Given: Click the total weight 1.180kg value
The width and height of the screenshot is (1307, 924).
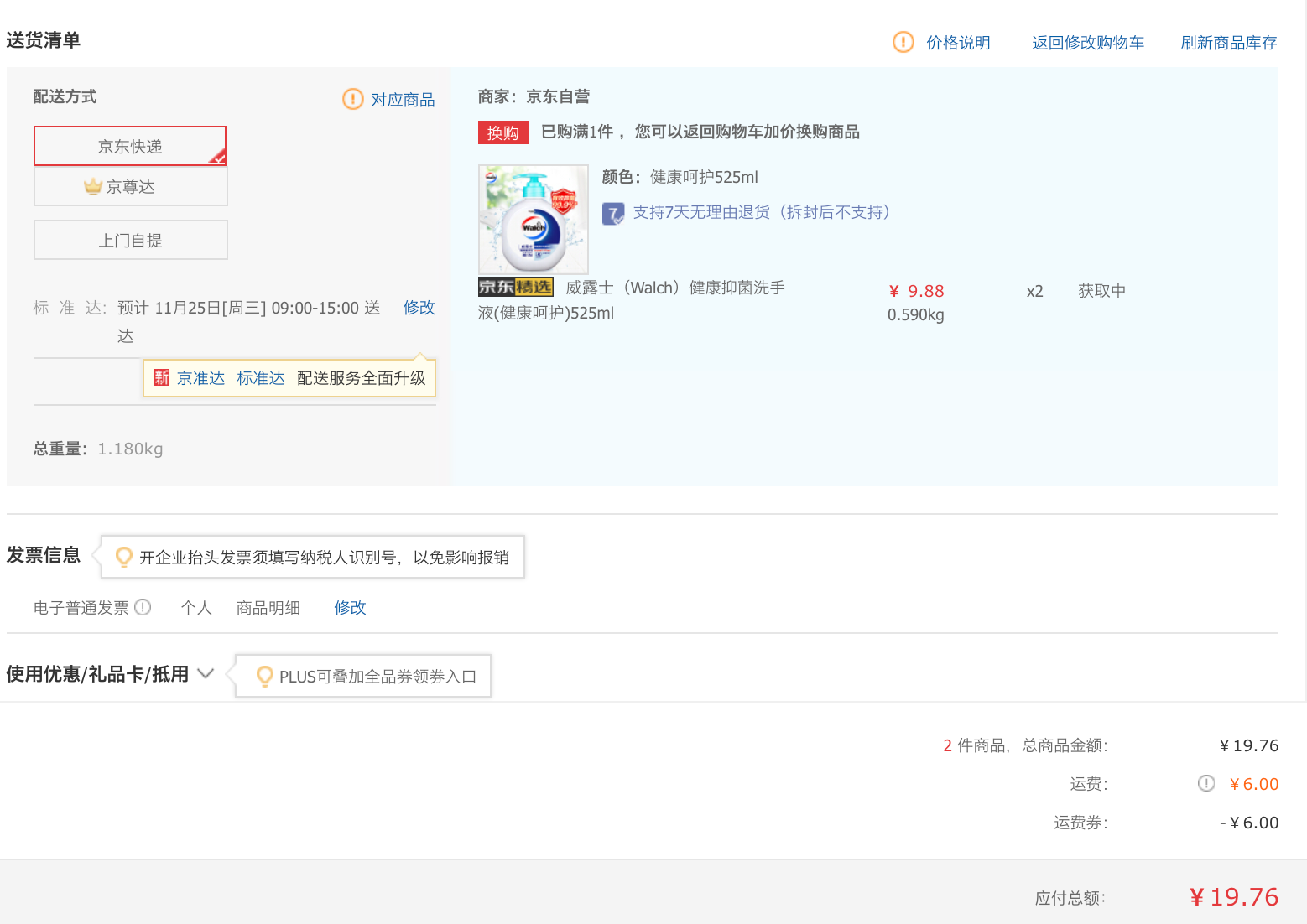Looking at the screenshot, I should click(x=130, y=449).
